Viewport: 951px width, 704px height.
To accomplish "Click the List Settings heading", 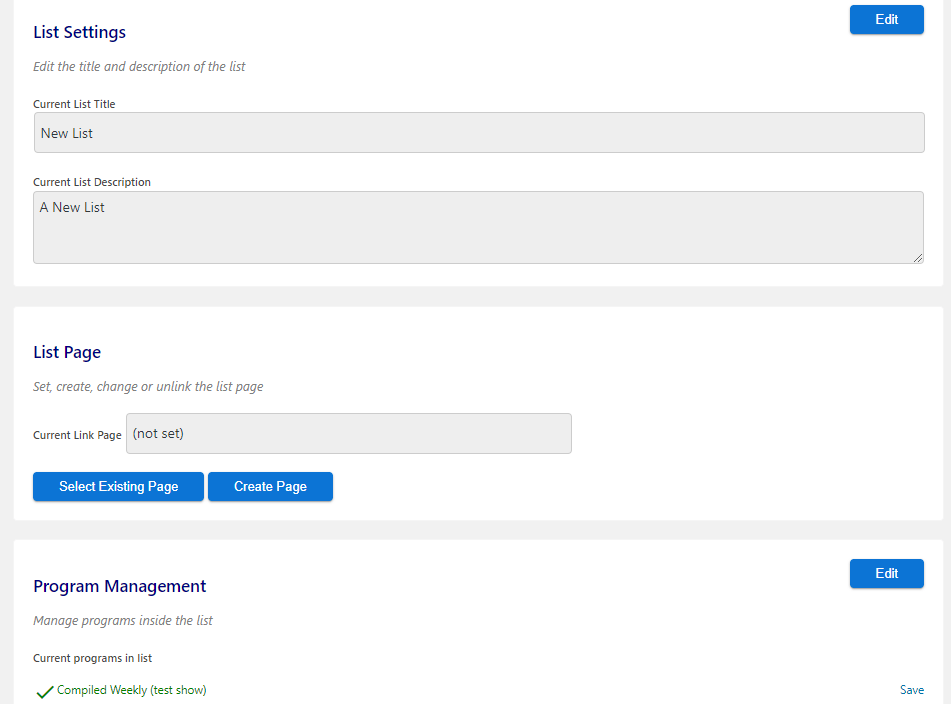I will point(79,32).
